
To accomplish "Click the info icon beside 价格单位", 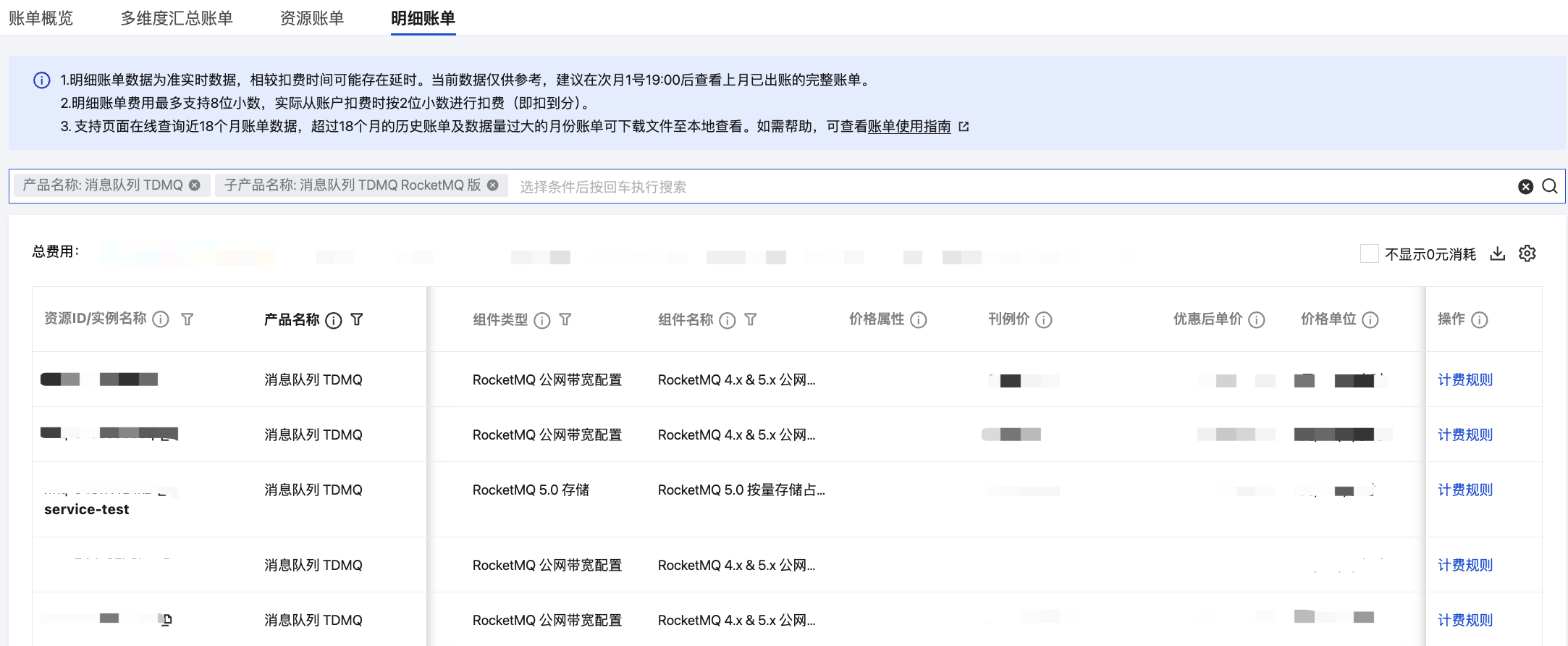I will pos(1370,320).
